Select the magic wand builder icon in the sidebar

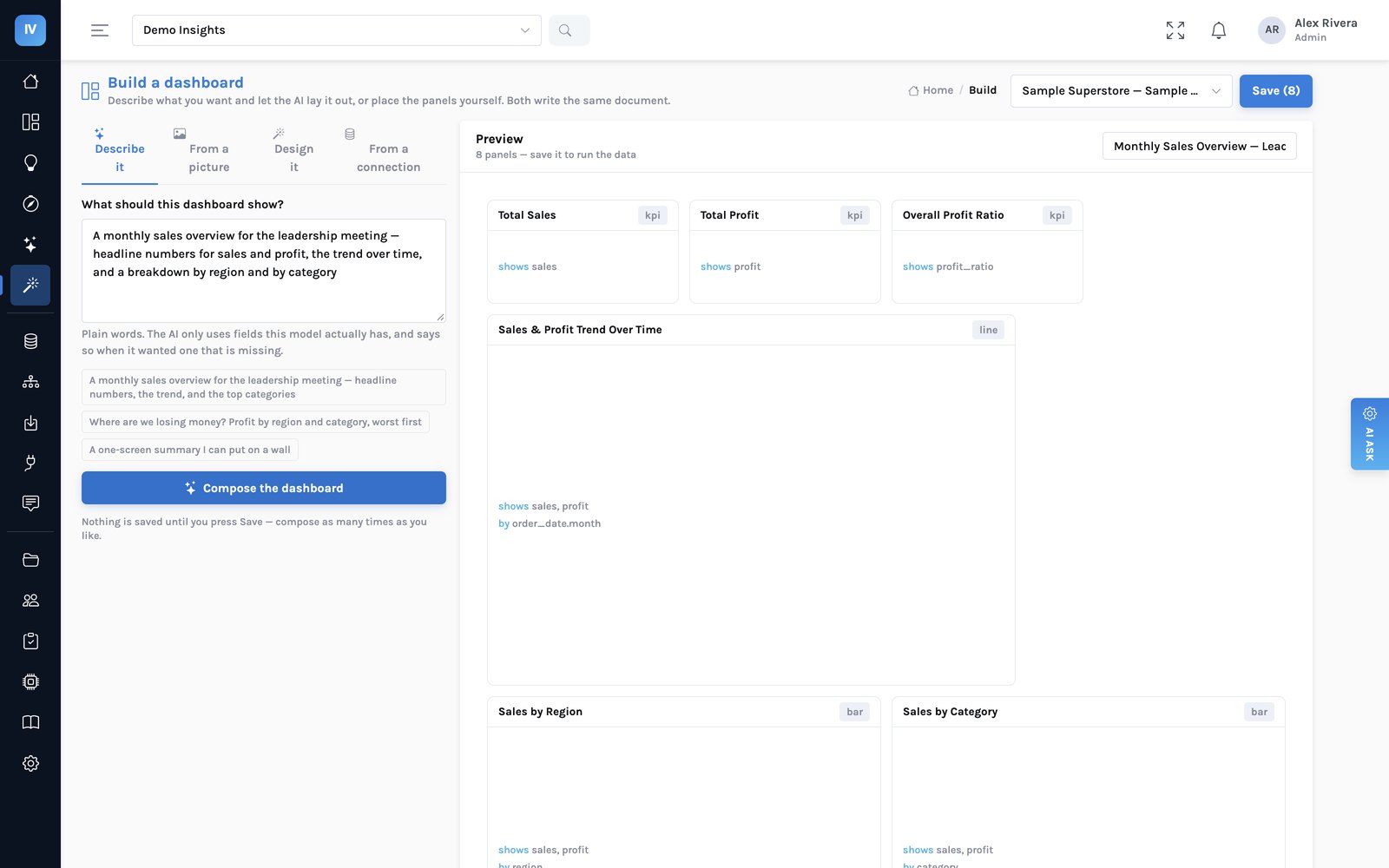click(x=30, y=285)
